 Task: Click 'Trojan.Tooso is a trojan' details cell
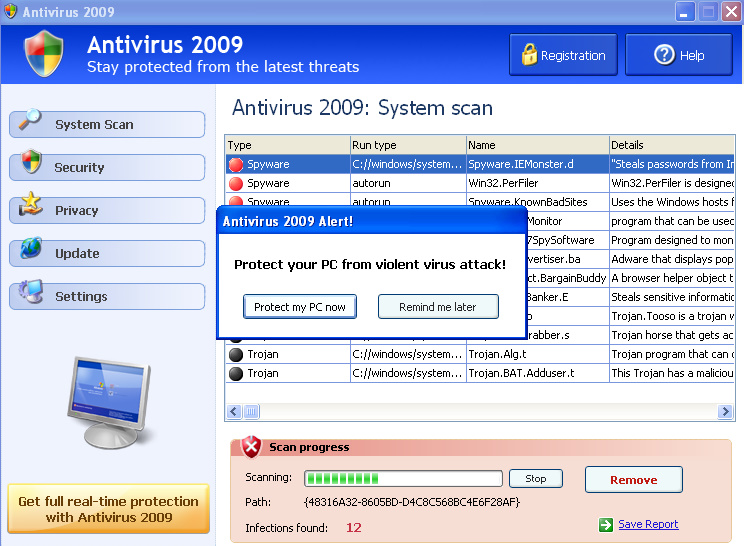(x=672, y=316)
